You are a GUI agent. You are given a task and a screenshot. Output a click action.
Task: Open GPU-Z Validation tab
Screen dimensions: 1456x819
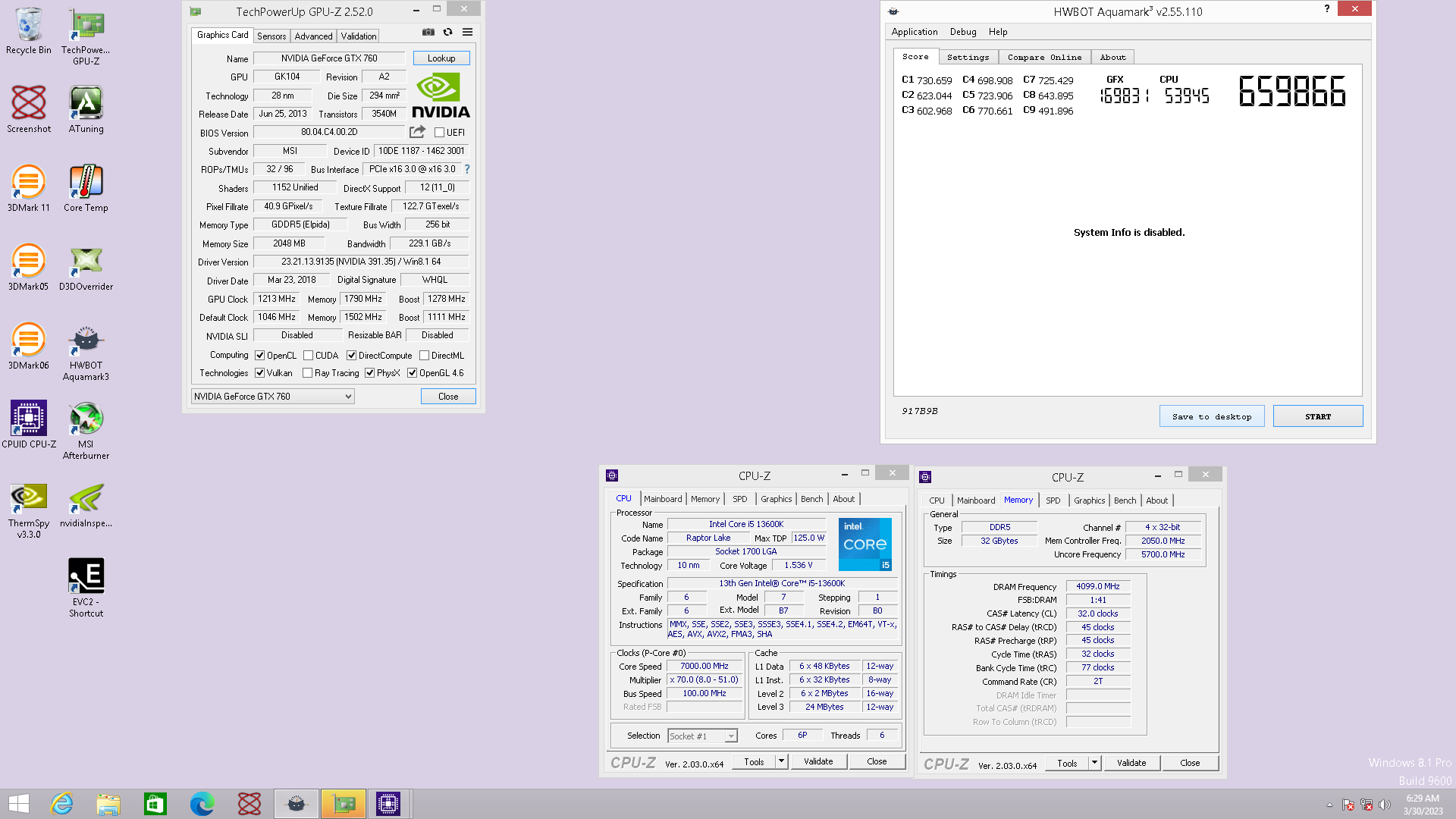(x=358, y=36)
